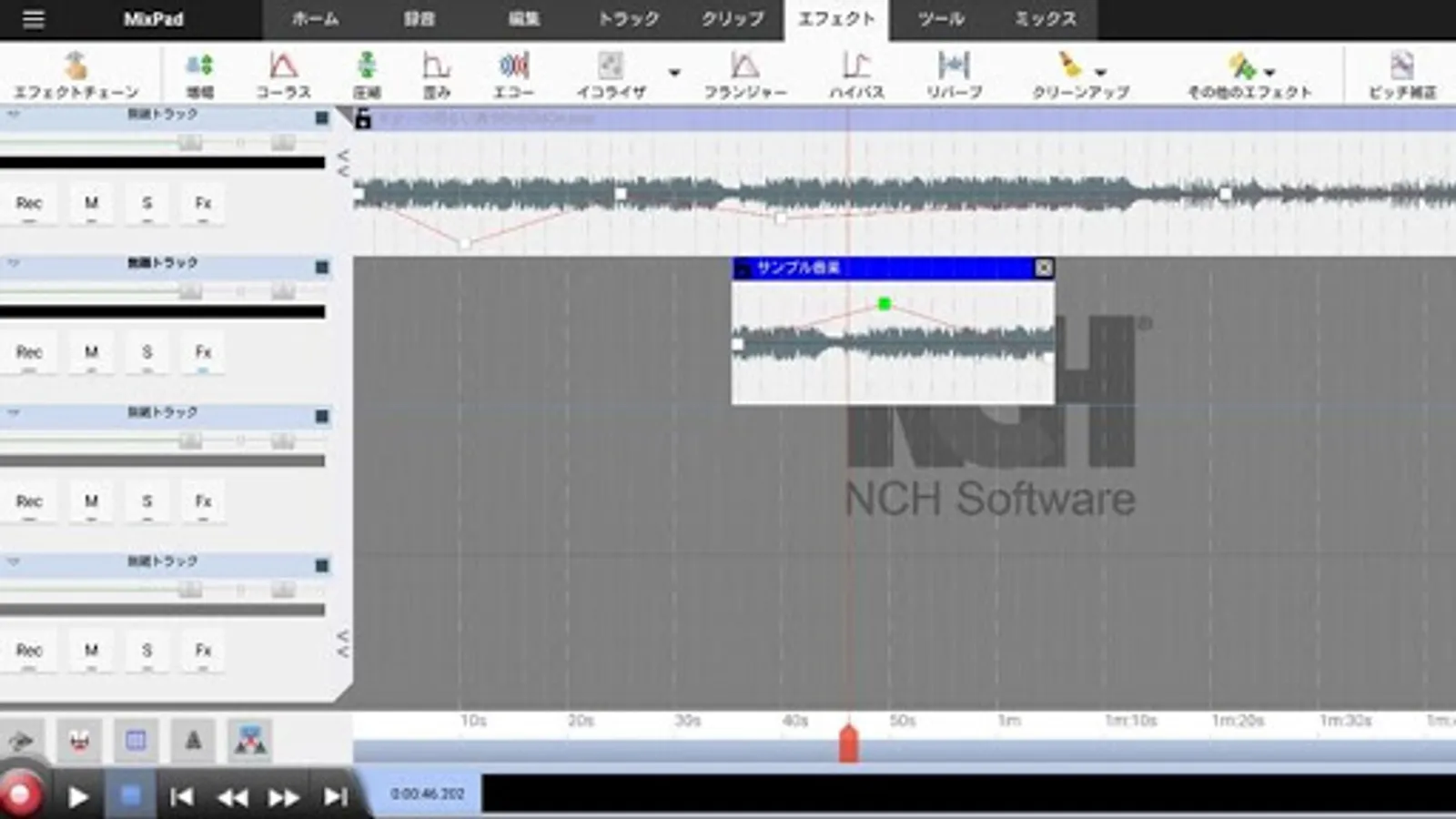Start recording with the red record button

20,795
